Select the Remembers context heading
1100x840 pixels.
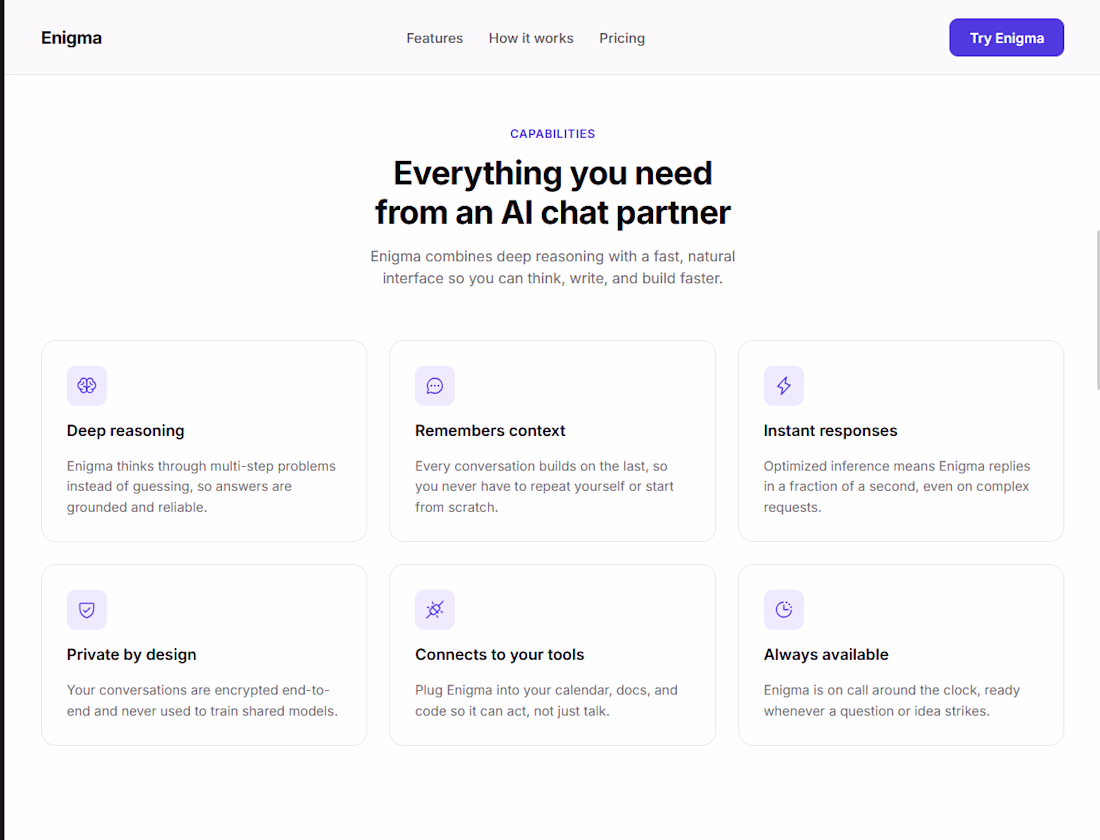point(490,431)
